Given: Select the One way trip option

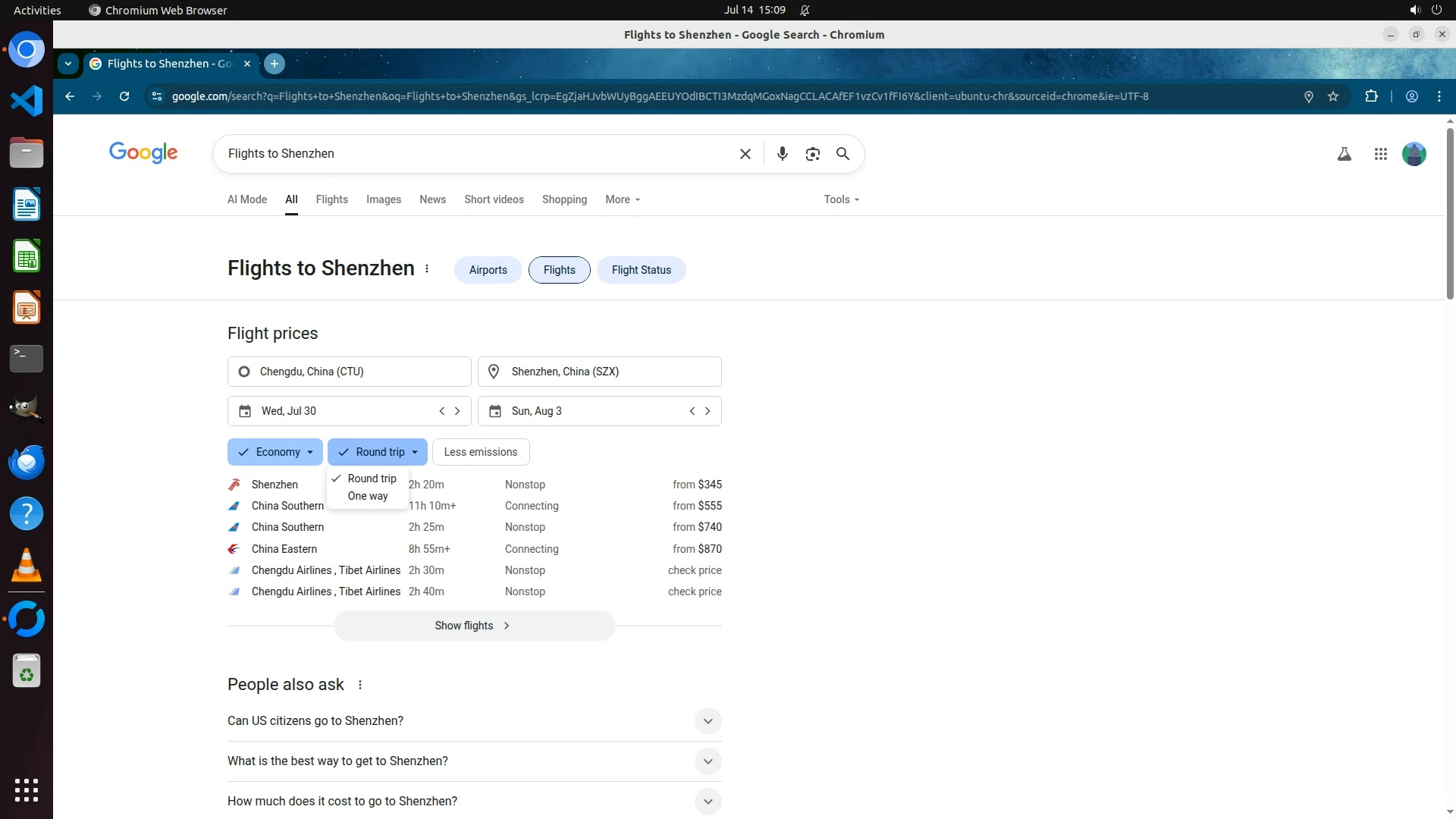Looking at the screenshot, I should pos(368,496).
